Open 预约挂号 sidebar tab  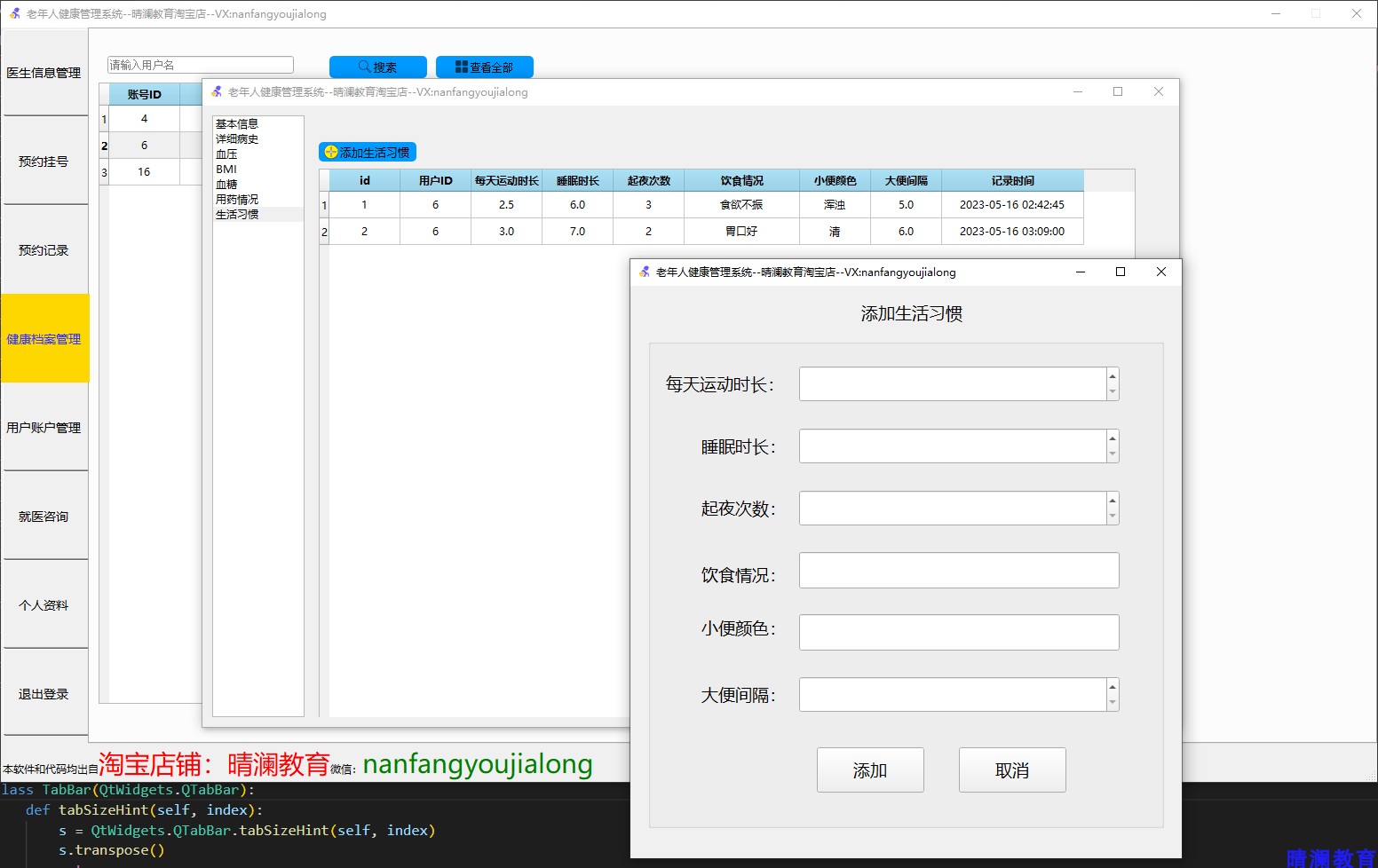tap(44, 162)
